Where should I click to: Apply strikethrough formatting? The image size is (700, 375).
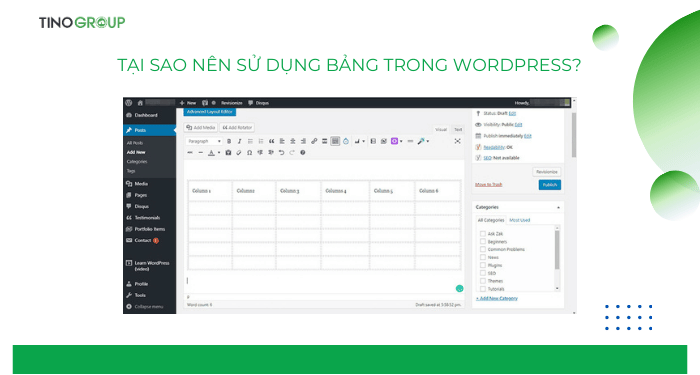[x=190, y=153]
